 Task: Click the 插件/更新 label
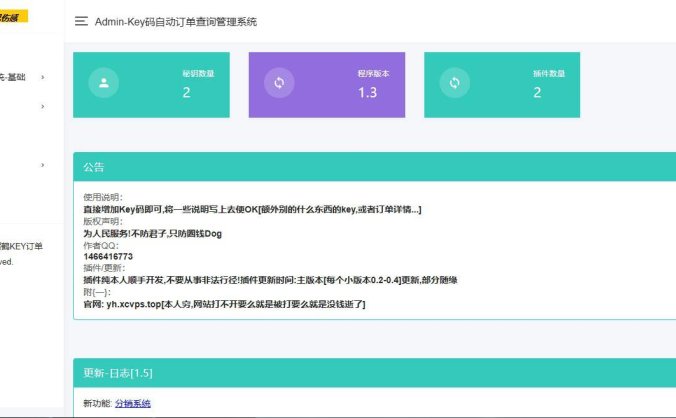(x=104, y=268)
